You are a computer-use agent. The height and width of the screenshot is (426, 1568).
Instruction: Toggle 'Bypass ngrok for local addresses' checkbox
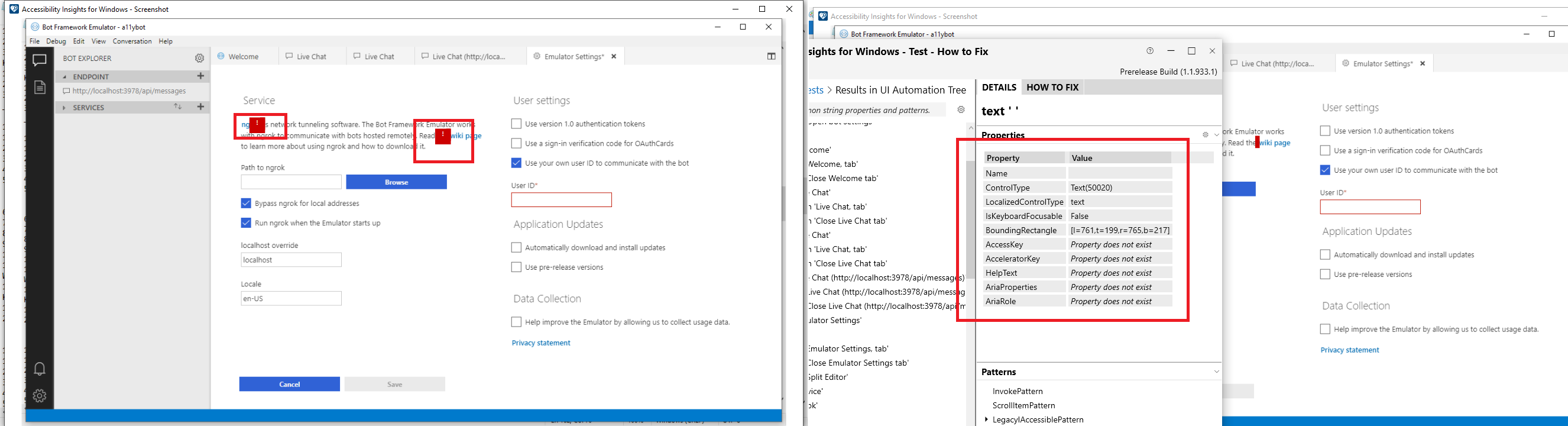point(246,203)
